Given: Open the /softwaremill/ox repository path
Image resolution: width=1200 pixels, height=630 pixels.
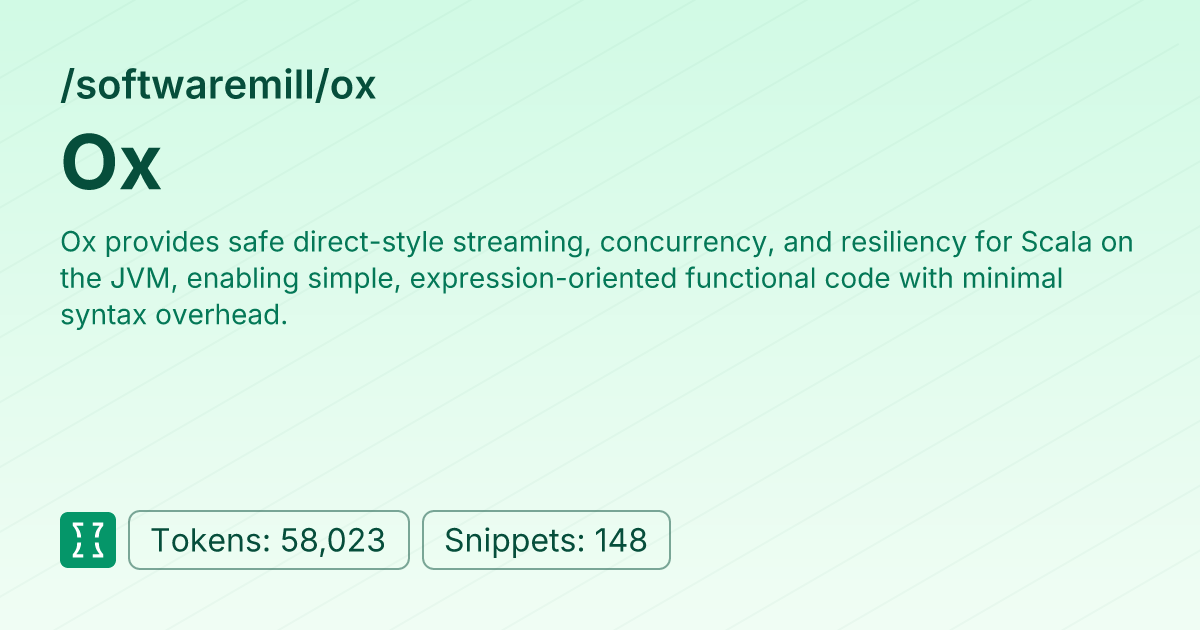Looking at the screenshot, I should pos(218,86).
